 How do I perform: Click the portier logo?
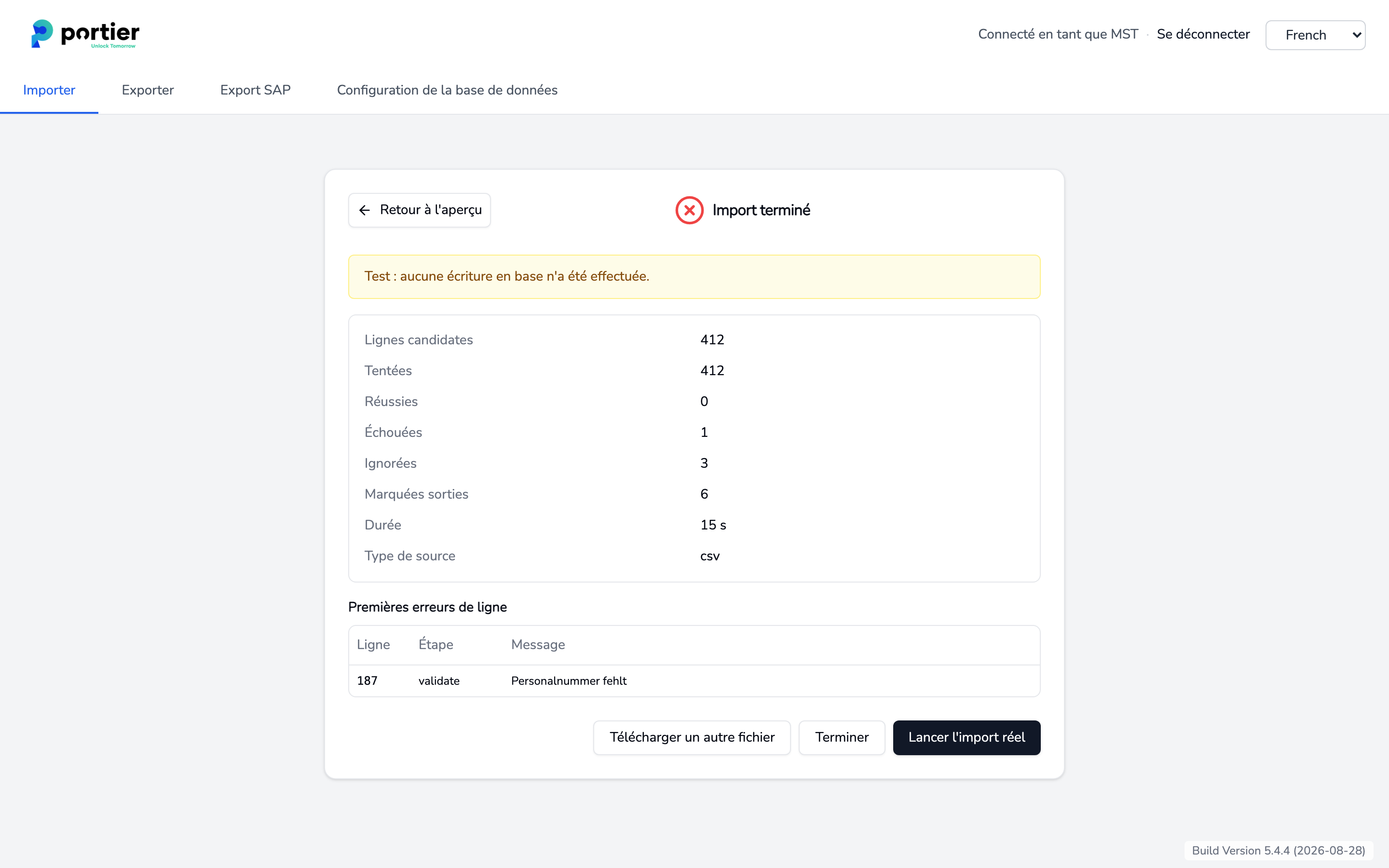tap(85, 34)
